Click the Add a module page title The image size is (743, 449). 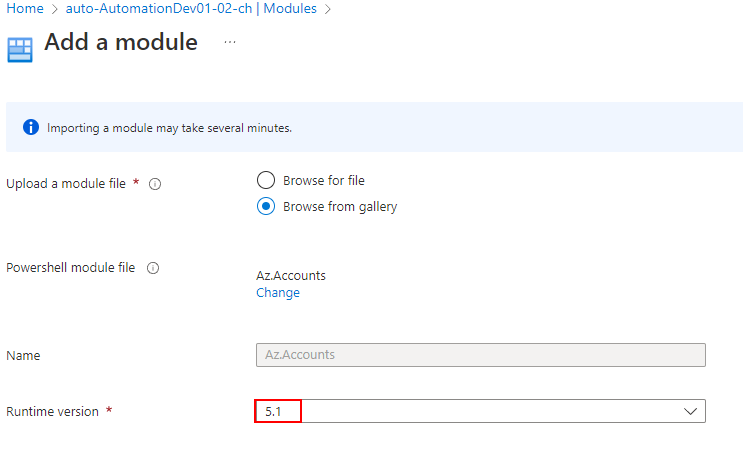coord(121,42)
